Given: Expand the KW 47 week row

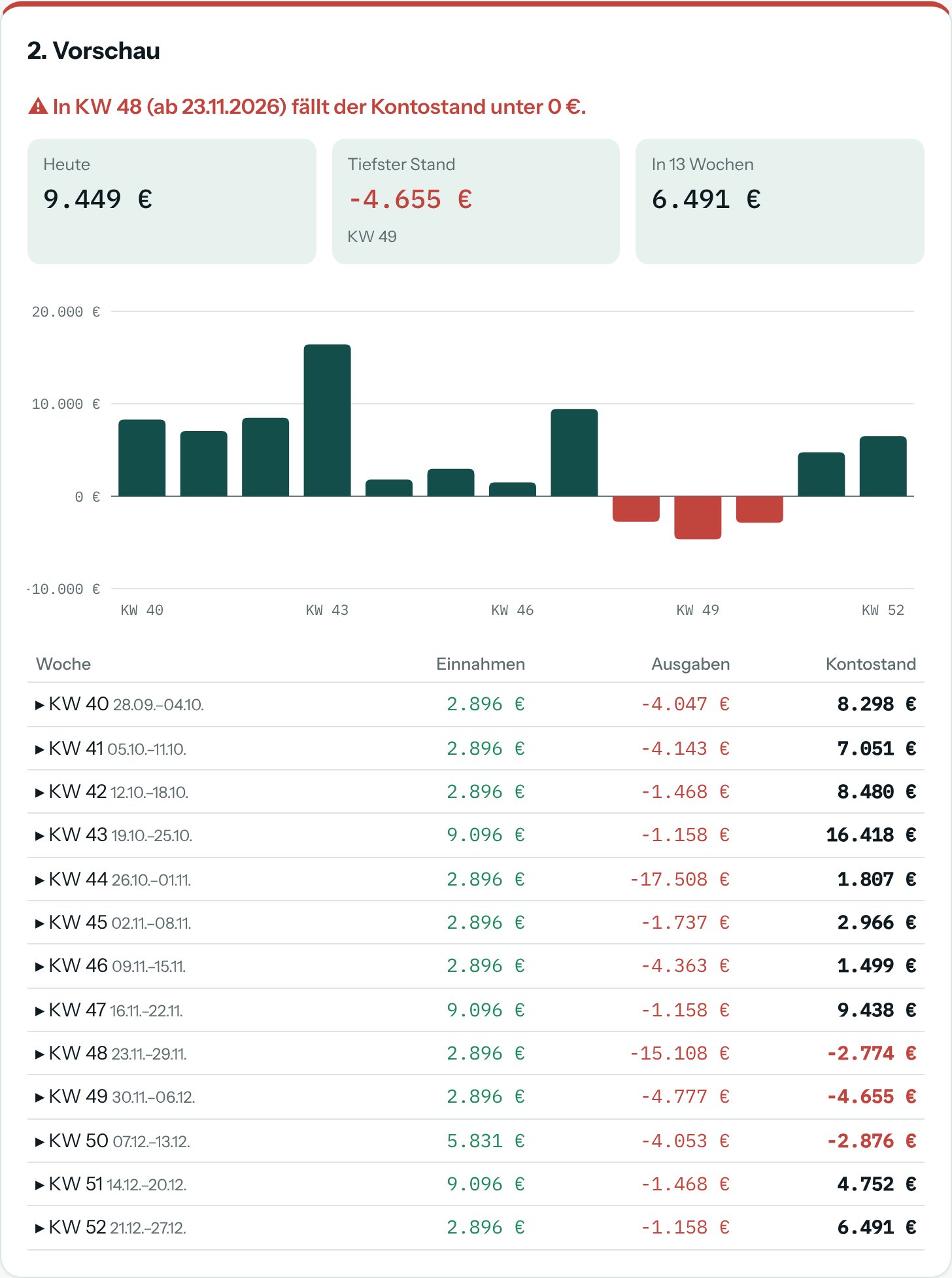Looking at the screenshot, I should tap(475, 1010).
